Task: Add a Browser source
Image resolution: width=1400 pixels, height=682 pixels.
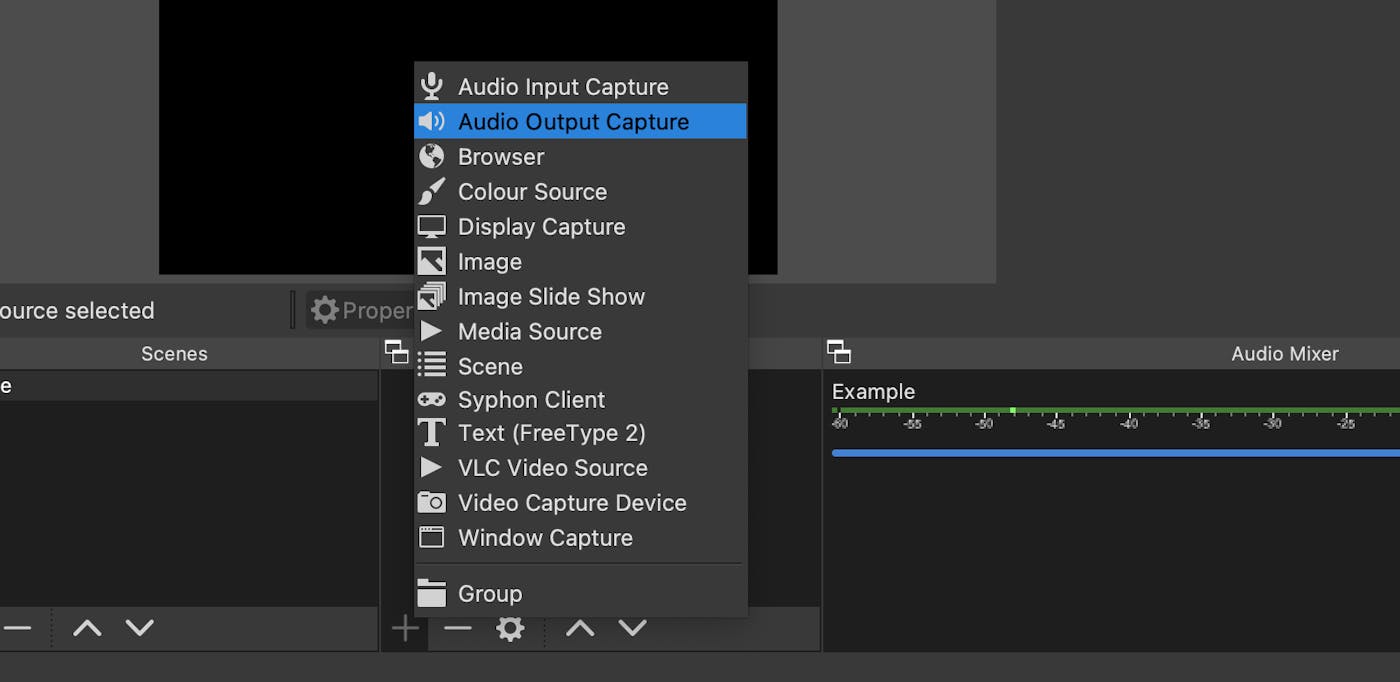Action: pyautogui.click(x=580, y=157)
